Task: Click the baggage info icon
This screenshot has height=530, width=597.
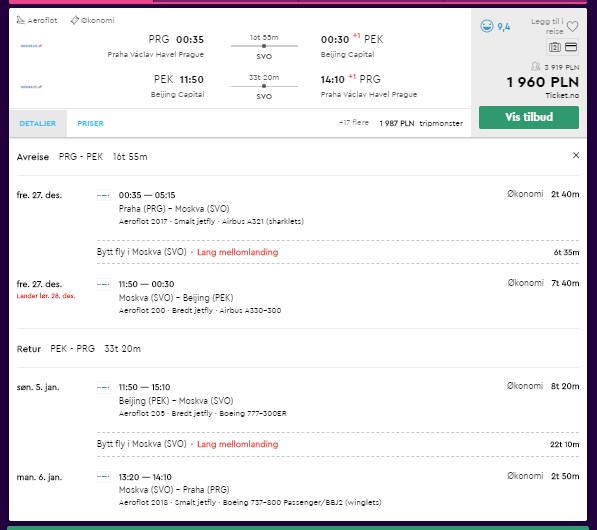Action: (555, 47)
